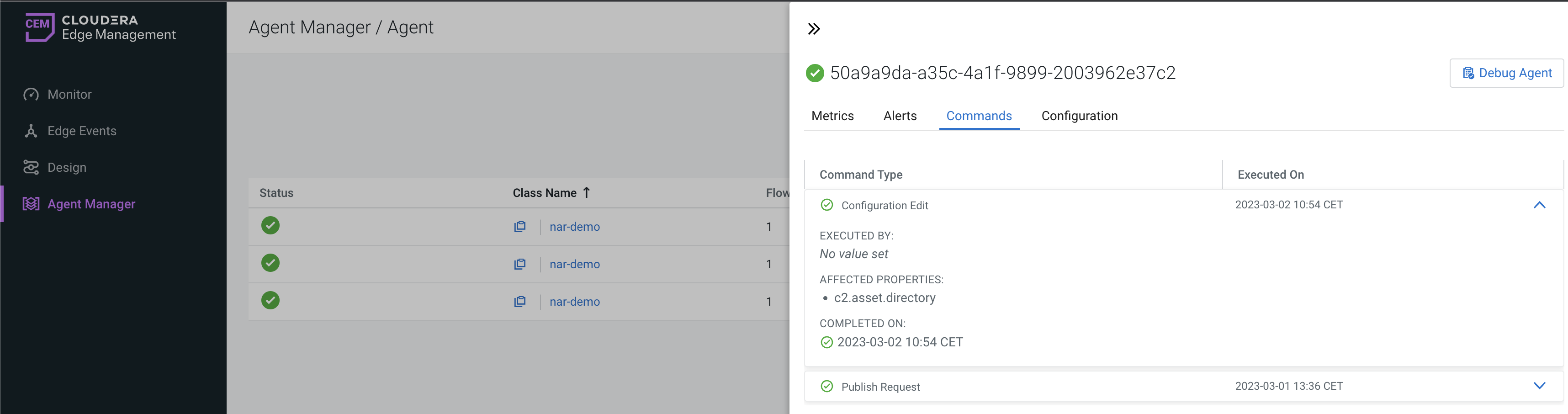Switch to the Metrics tab
Screen dimensions: 1568x414
click(832, 116)
